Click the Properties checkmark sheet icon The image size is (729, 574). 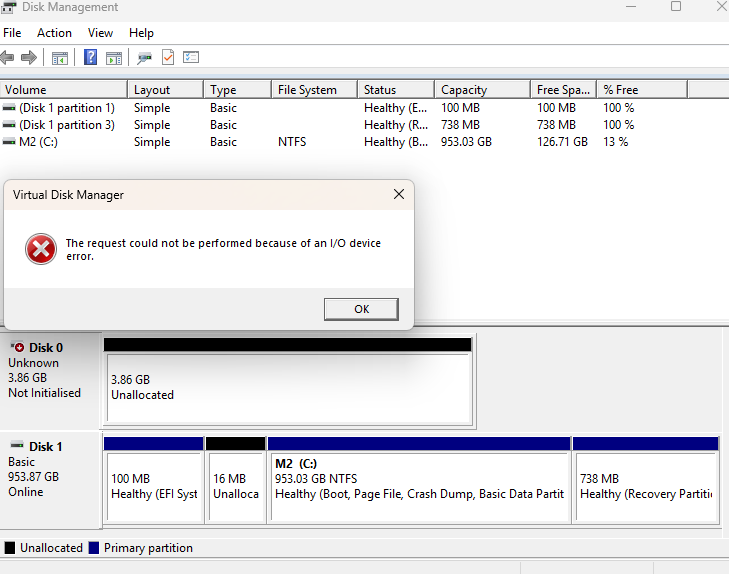point(168,57)
